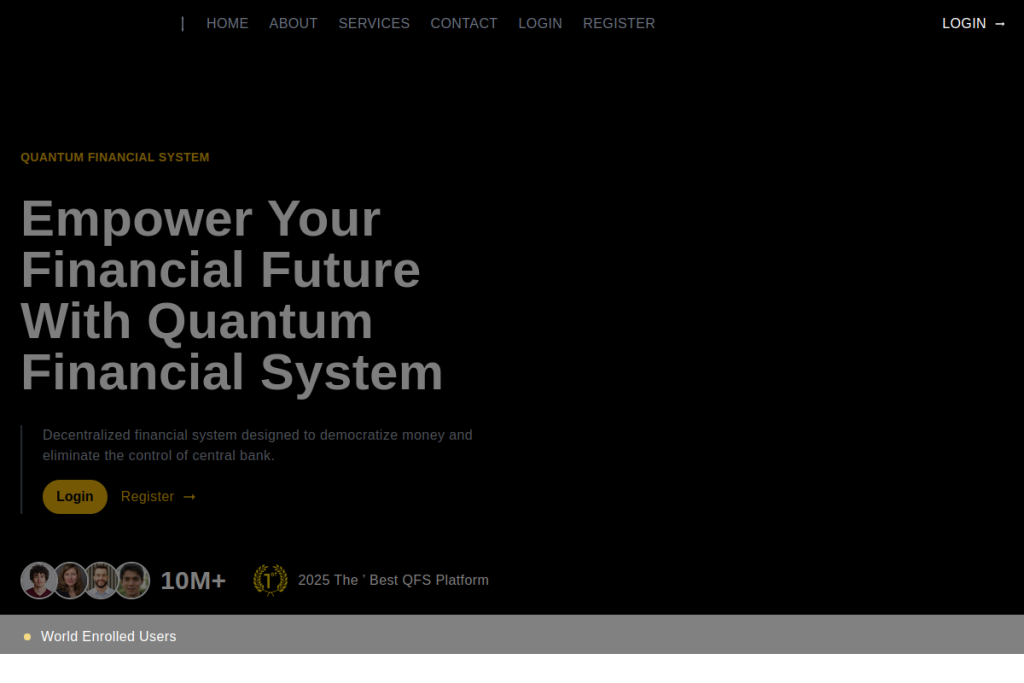The image size is (1024, 683).
Task: Click the arrow icon in the top-right LOGIN
Action: click(x=1000, y=24)
